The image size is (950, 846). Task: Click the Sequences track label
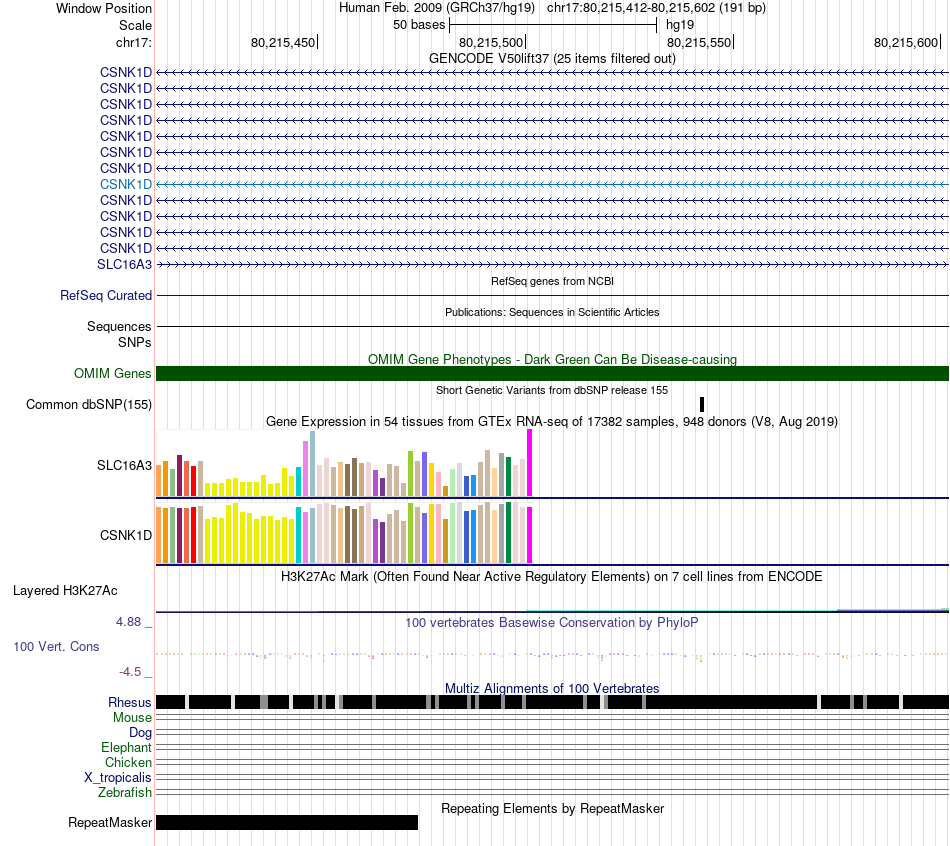click(x=119, y=327)
